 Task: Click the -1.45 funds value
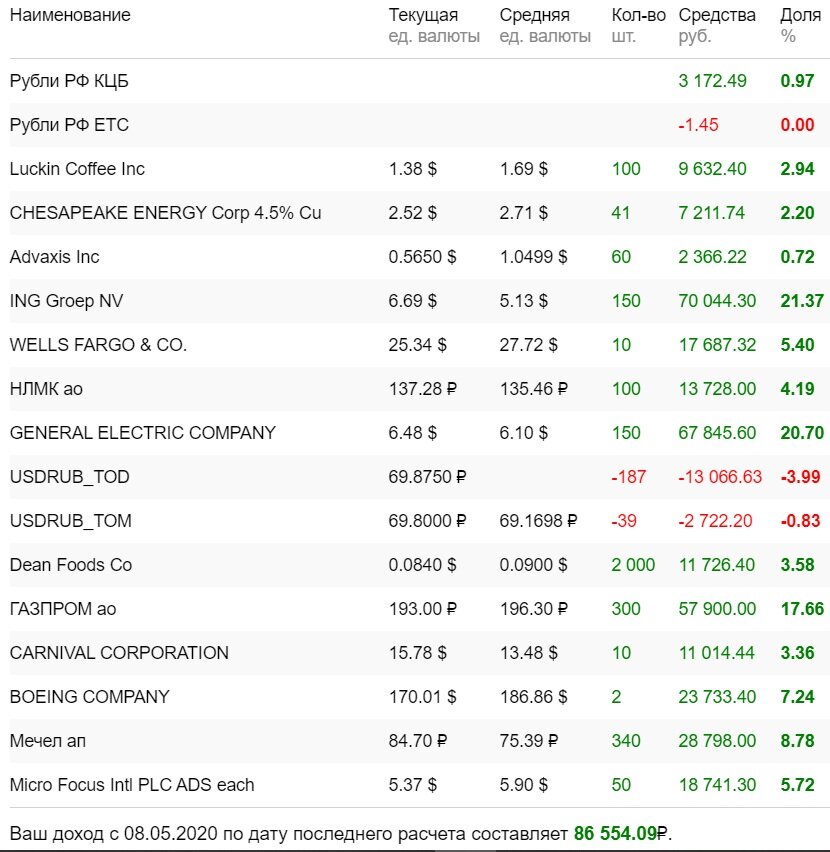[698, 125]
